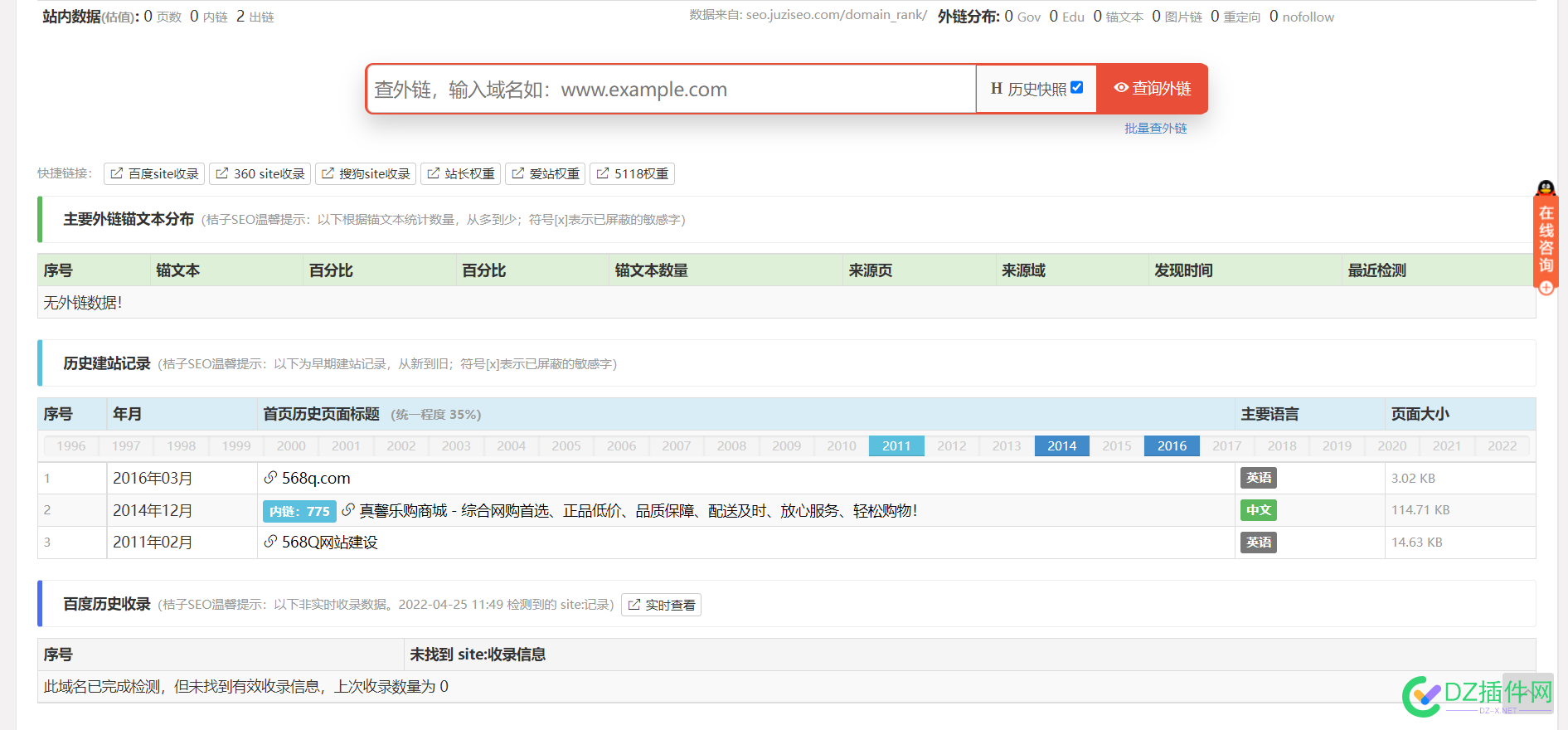
Task: Open the 百度site收录 quick link
Action: pos(154,173)
